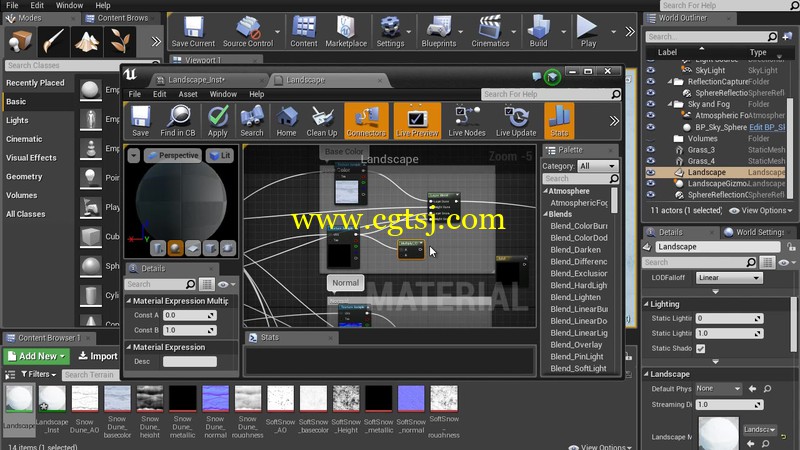The image size is (800, 450).
Task: Open the palette Category All dropdown
Action: (x=597, y=166)
